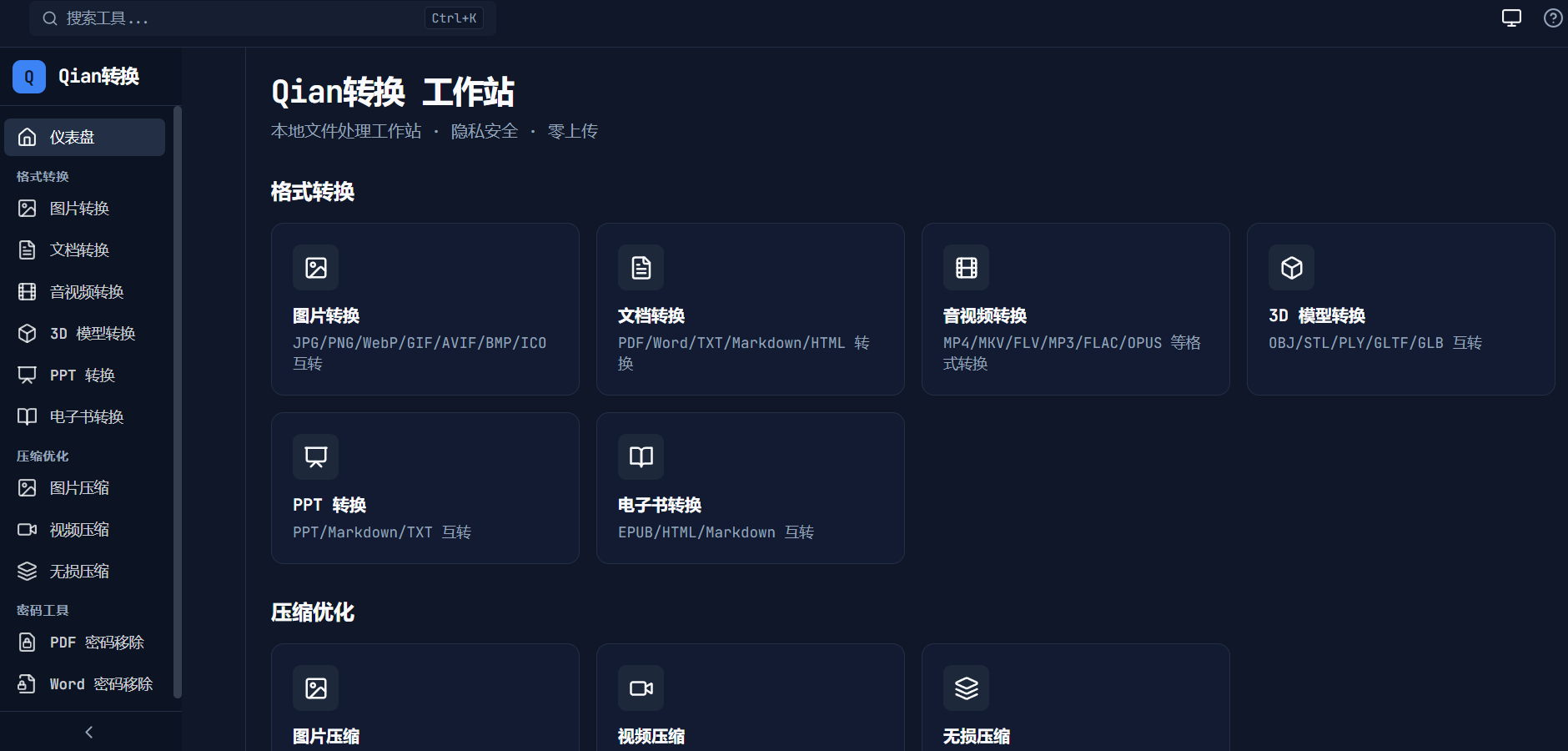Click the image icon on 图片转换 card

316,268
